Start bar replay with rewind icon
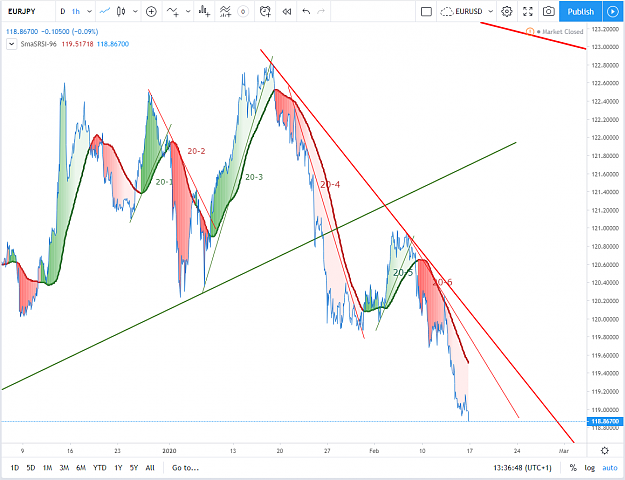 pos(287,12)
